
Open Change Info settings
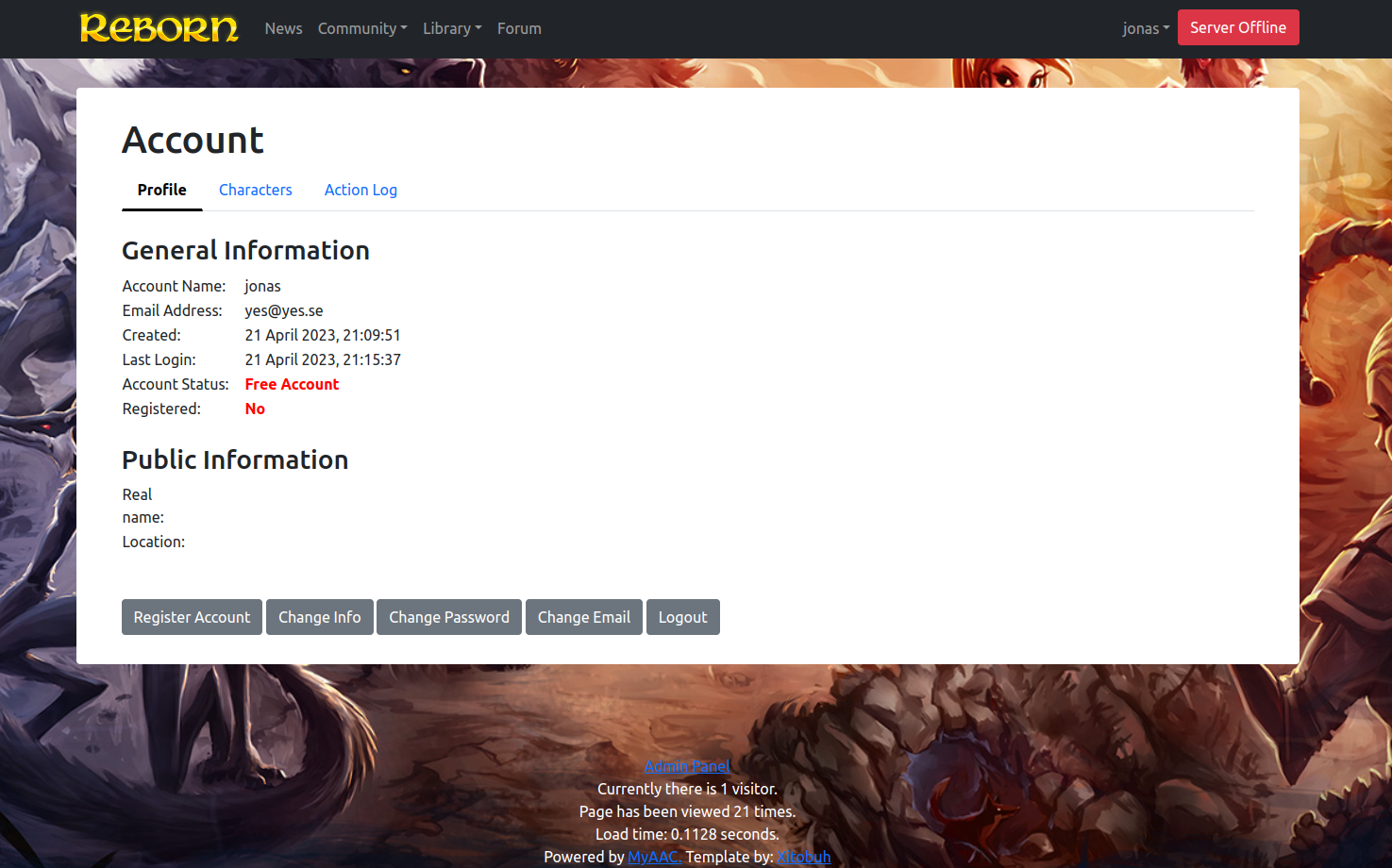pos(319,616)
